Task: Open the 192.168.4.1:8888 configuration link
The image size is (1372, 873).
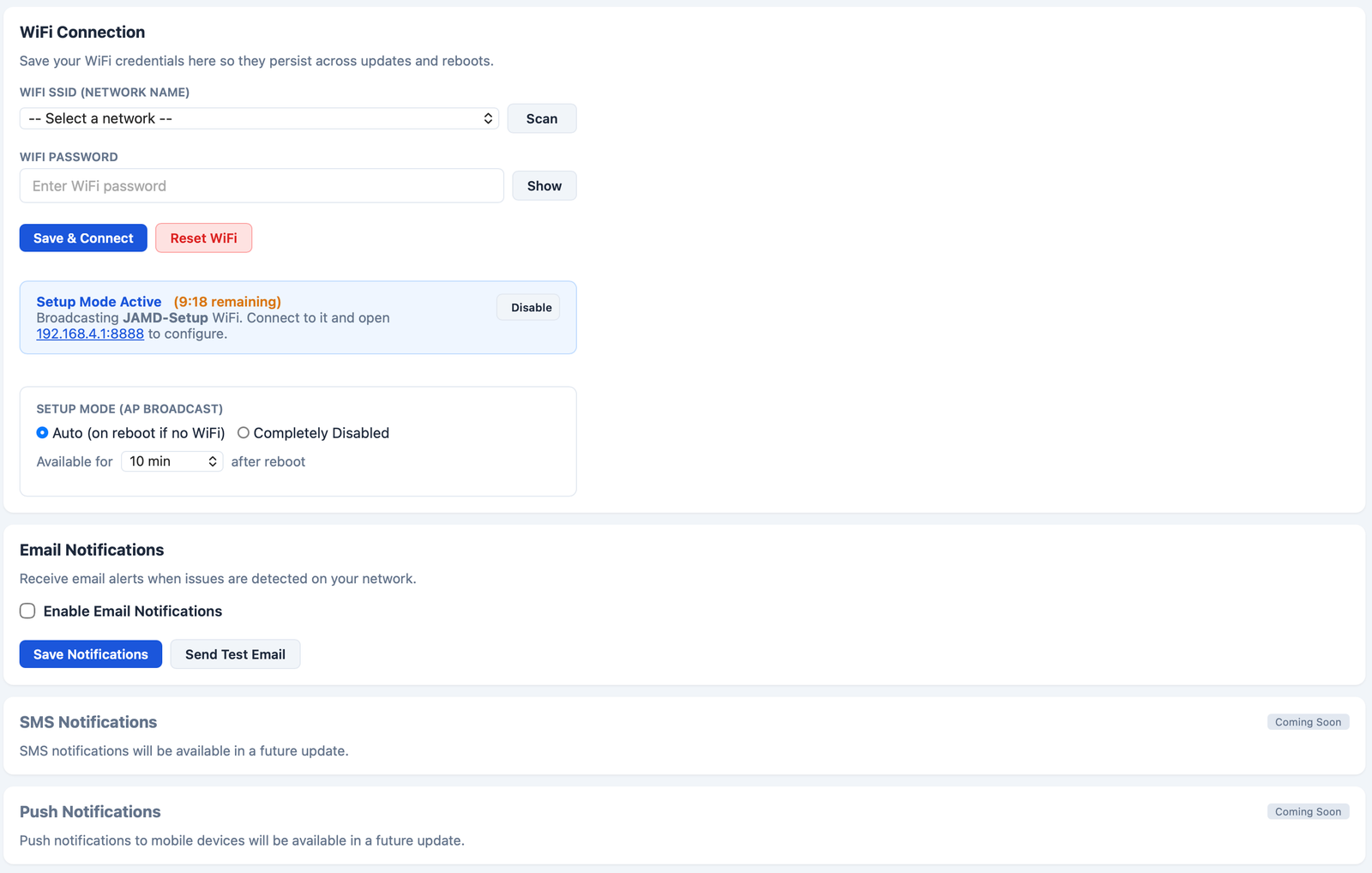Action: (x=89, y=334)
